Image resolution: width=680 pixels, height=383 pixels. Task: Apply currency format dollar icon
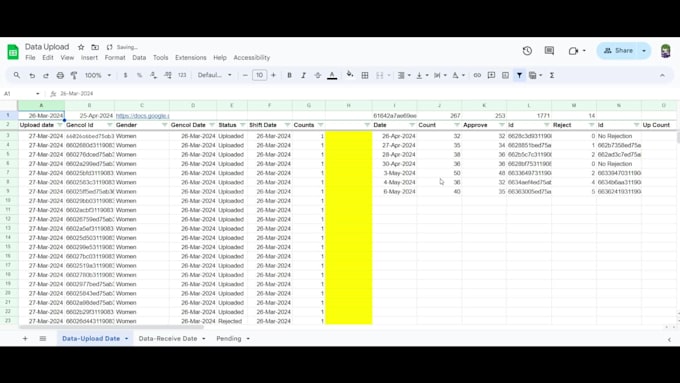pyautogui.click(x=125, y=75)
